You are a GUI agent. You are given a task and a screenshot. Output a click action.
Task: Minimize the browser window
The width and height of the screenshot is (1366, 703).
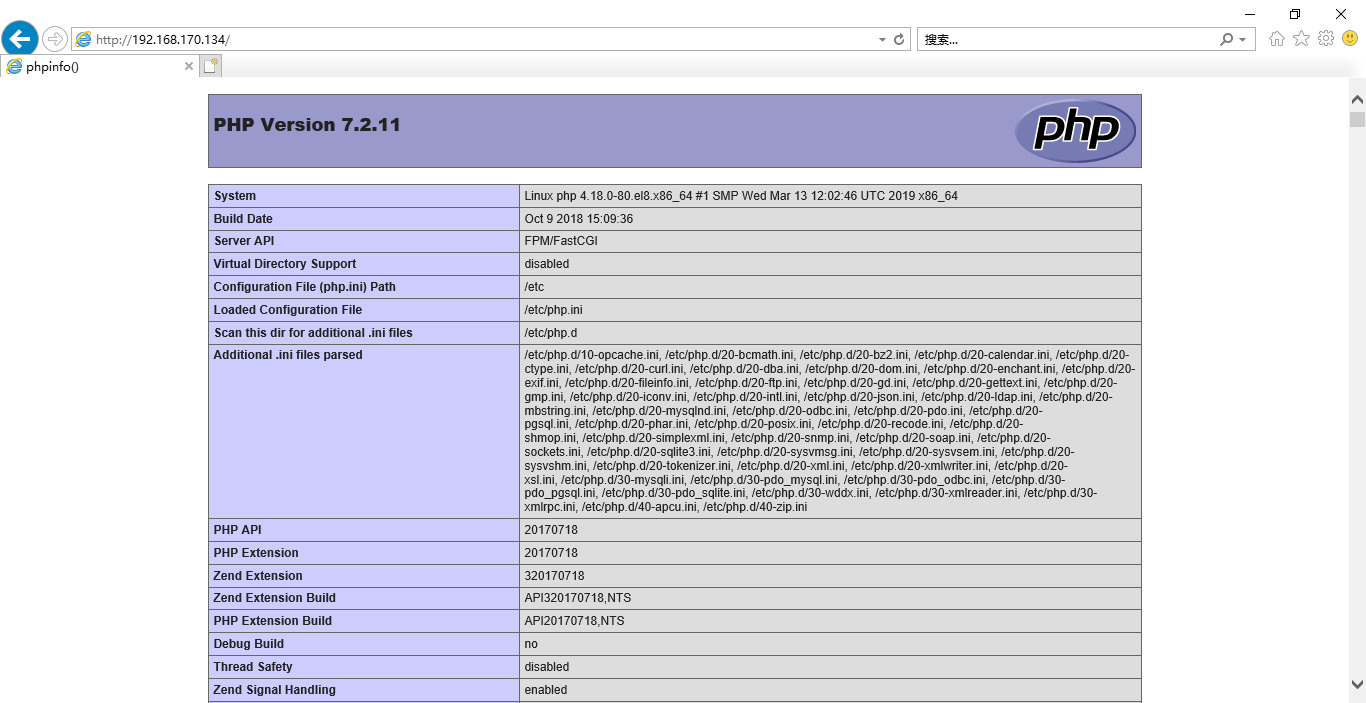(1250, 14)
